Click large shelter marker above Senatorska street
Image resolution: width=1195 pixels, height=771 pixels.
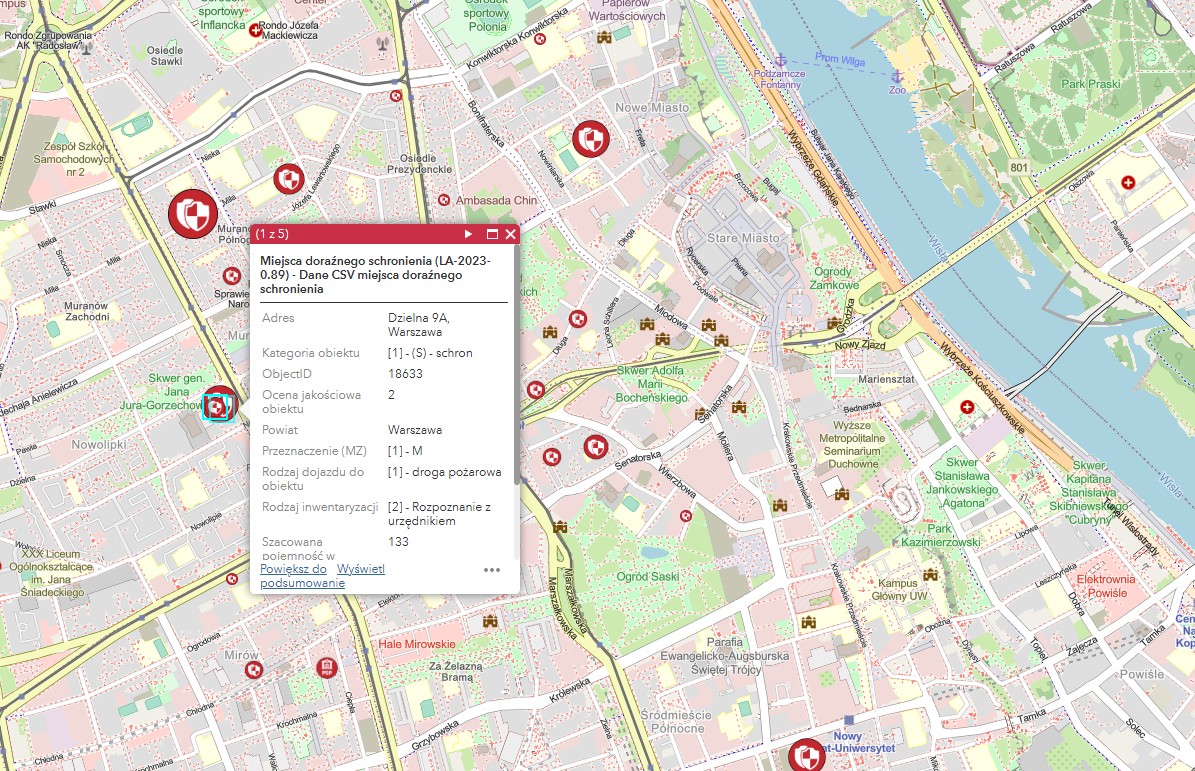click(x=596, y=446)
